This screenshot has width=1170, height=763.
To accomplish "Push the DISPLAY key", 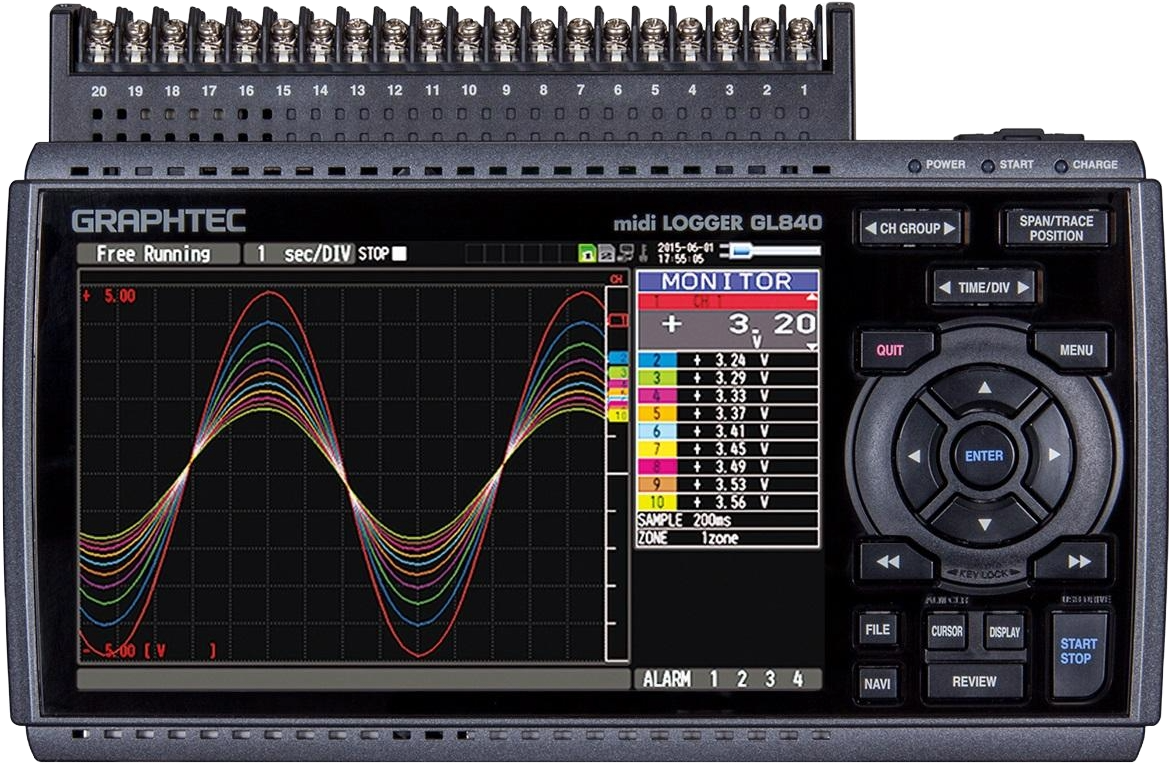I will (x=1004, y=632).
